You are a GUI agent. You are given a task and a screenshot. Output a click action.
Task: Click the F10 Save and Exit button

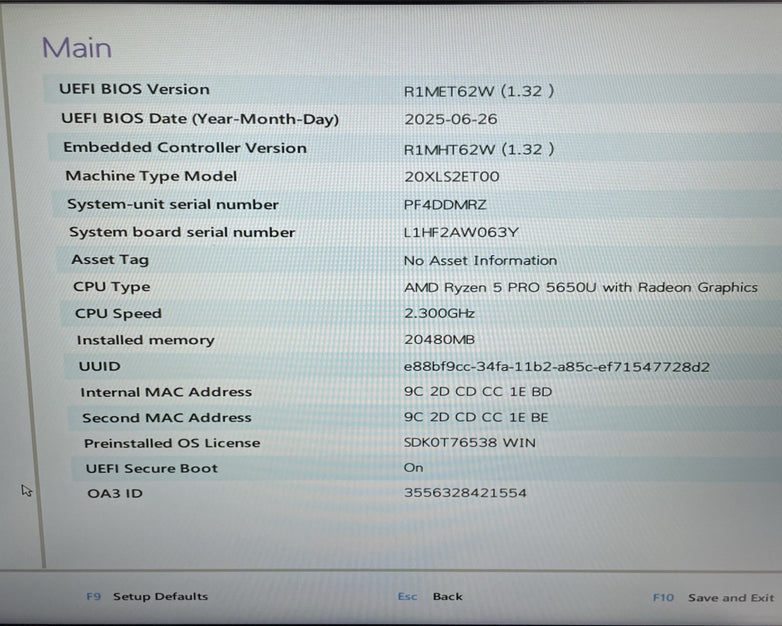pyautogui.click(x=713, y=598)
